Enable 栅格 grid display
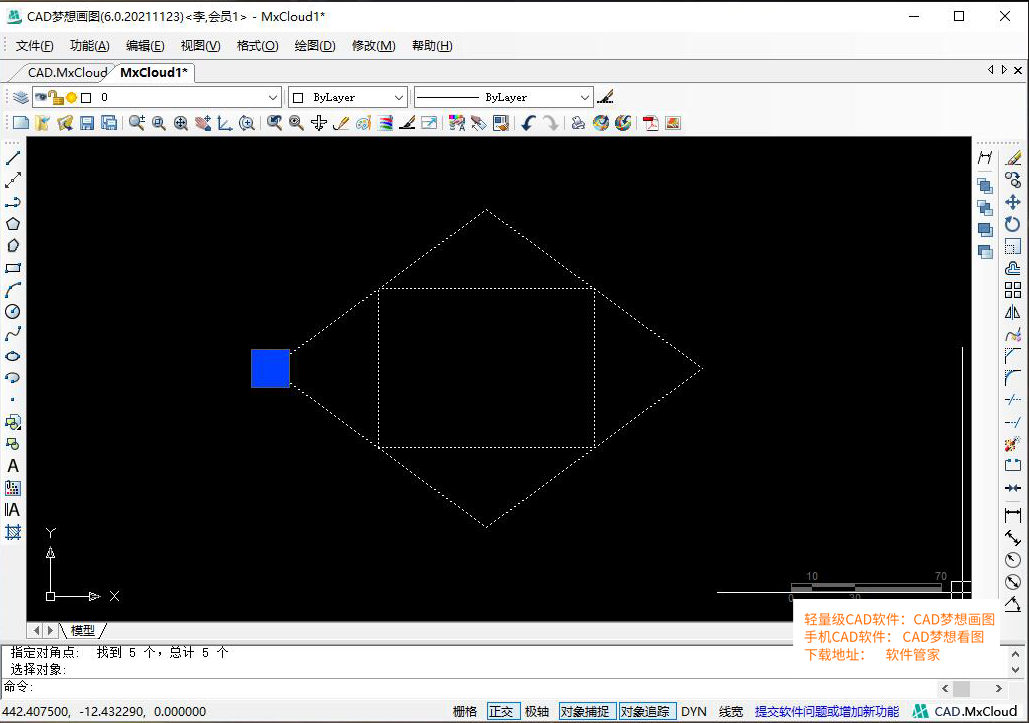The image size is (1029, 723). tap(464, 711)
